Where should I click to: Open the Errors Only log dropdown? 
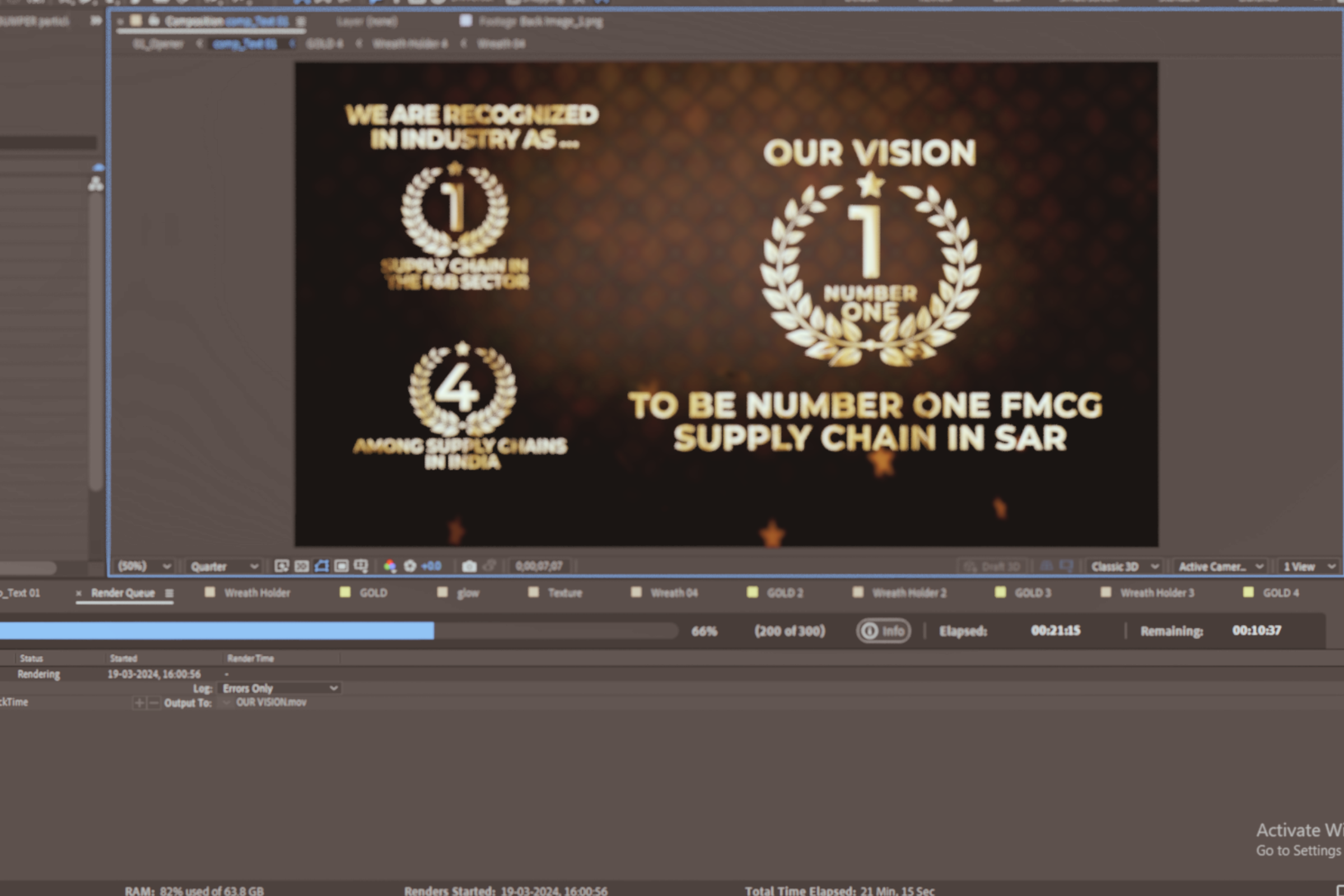[x=279, y=688]
